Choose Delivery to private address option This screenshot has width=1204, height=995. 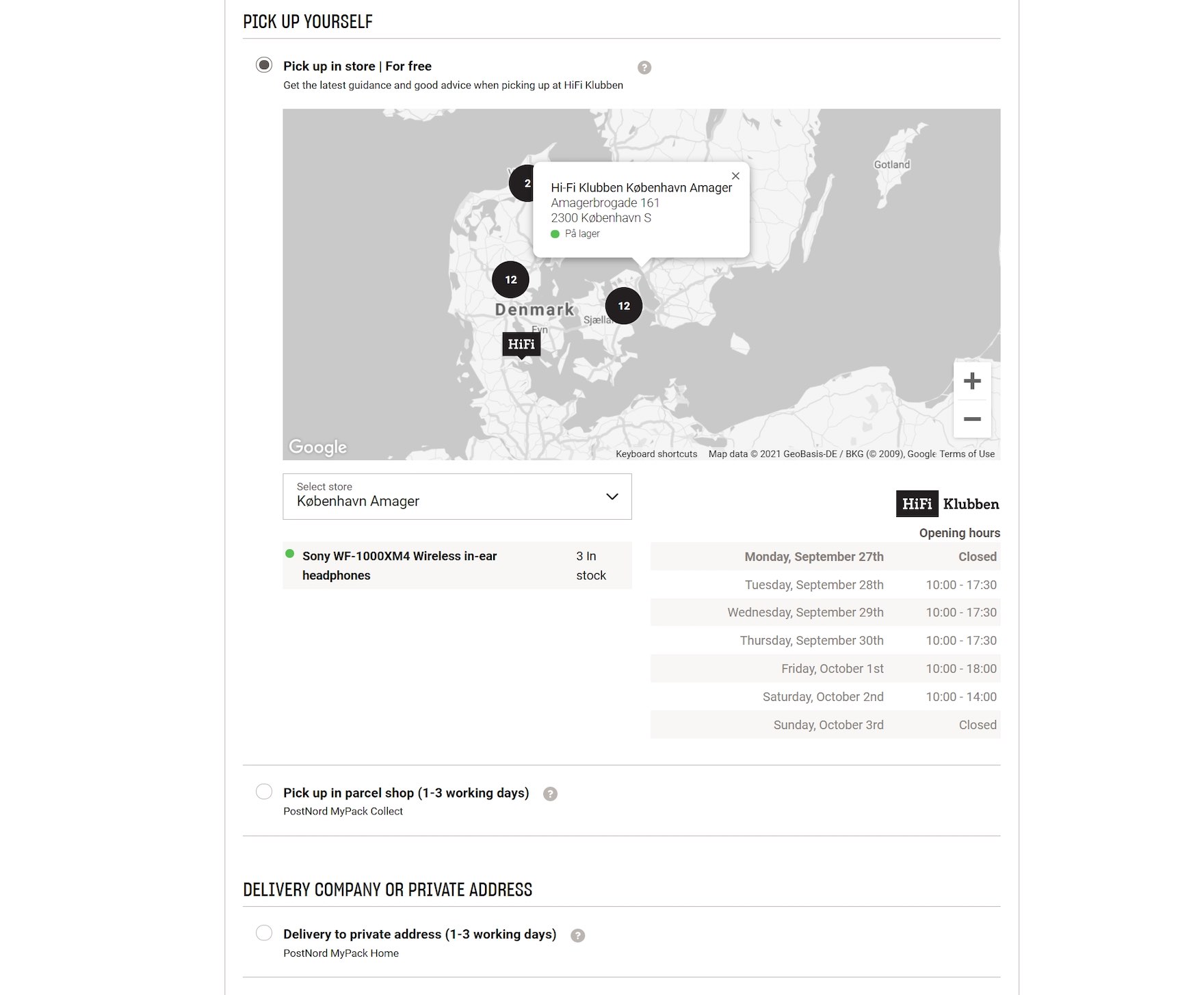click(264, 933)
